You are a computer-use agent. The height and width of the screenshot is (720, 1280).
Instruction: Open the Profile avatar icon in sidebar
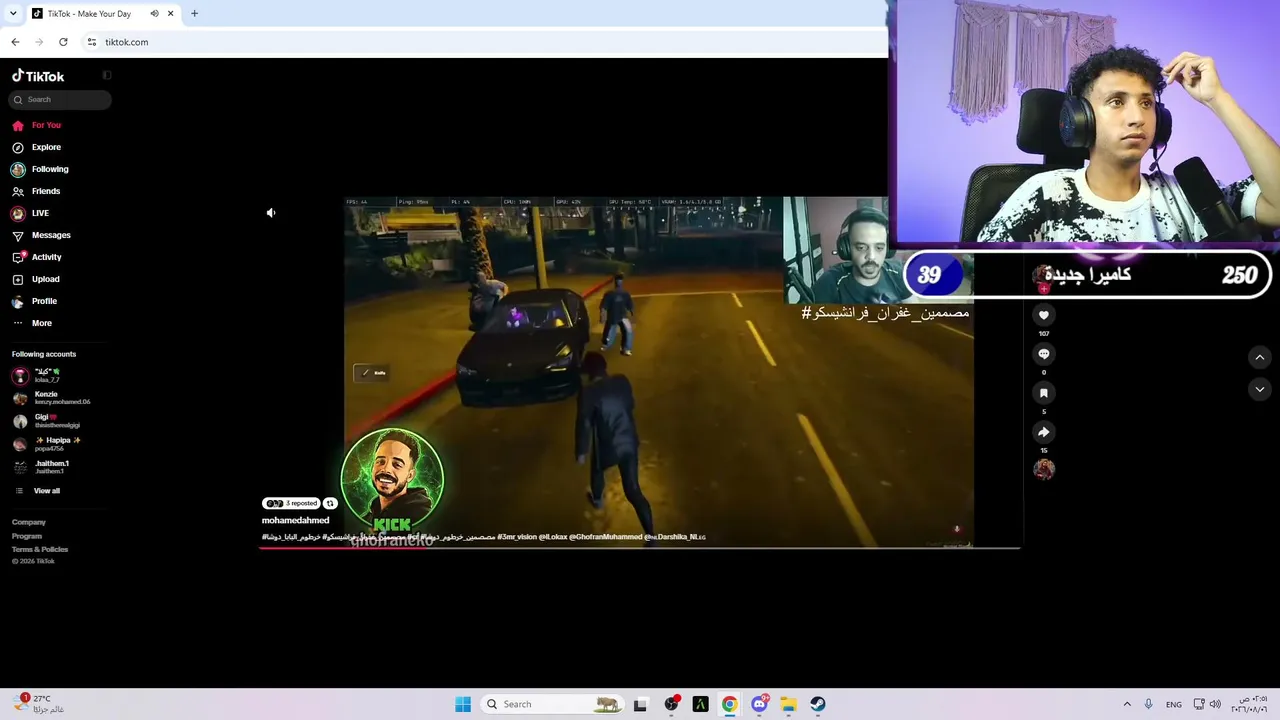tap(18, 301)
